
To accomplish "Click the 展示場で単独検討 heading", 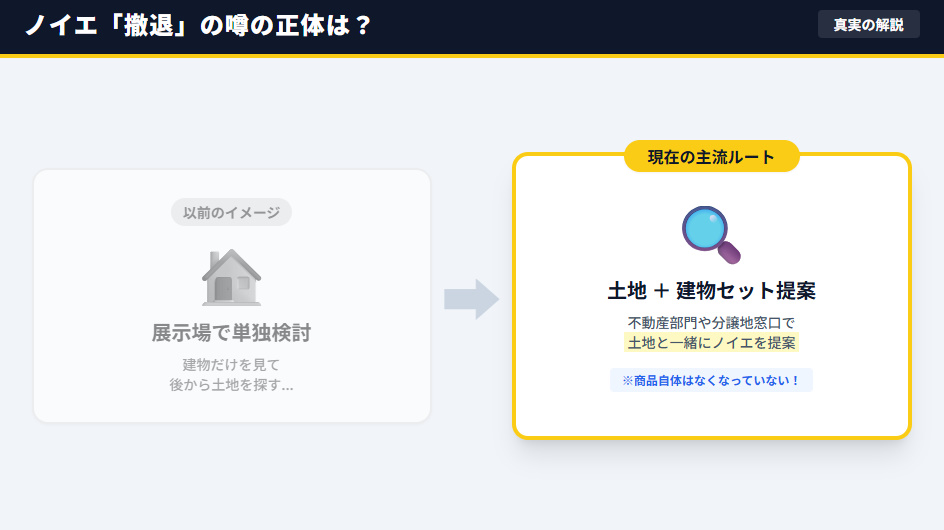I will pyautogui.click(x=231, y=333).
